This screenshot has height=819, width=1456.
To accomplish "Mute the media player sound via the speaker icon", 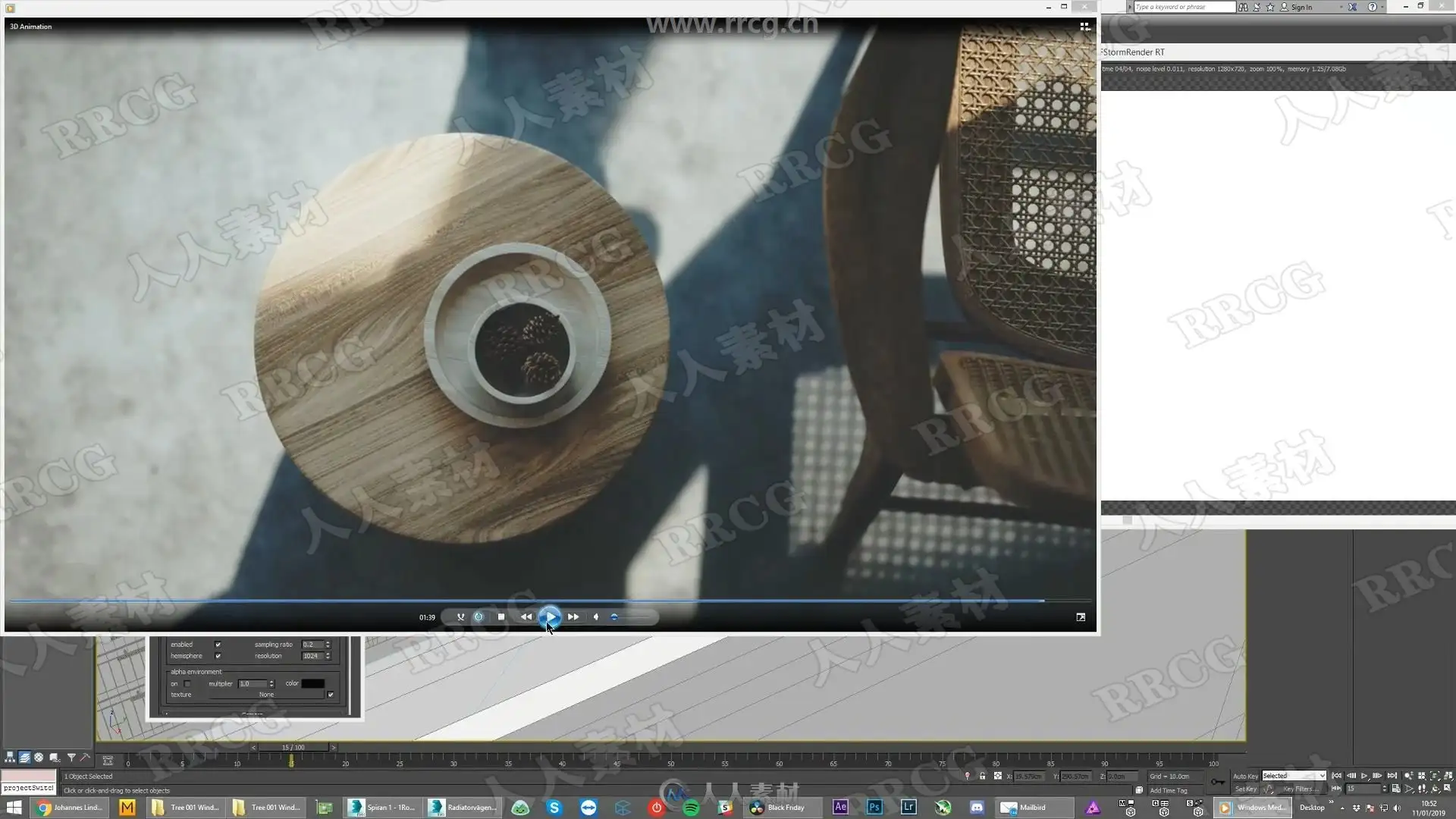I will [596, 617].
